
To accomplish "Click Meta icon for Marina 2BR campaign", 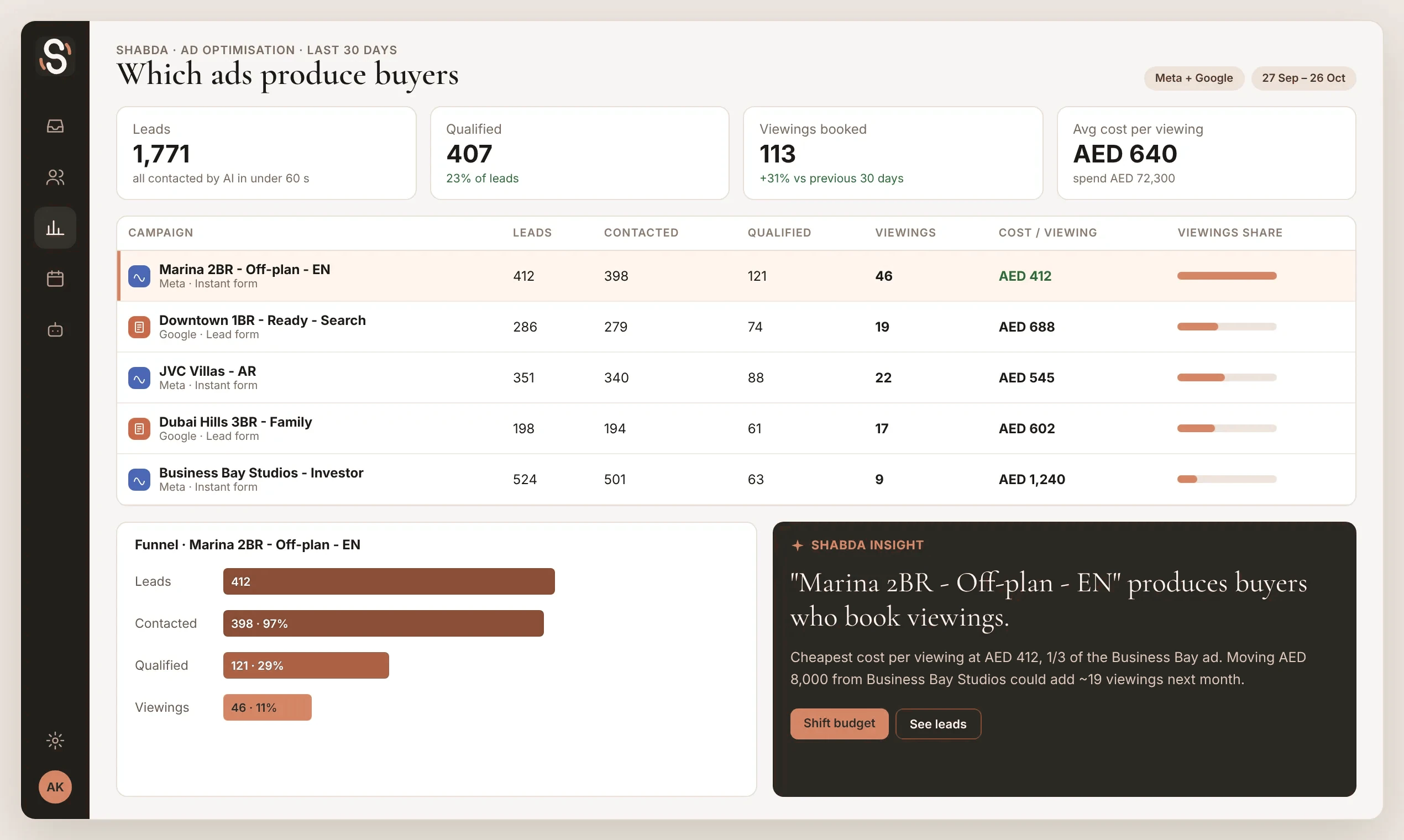I will (139, 276).
